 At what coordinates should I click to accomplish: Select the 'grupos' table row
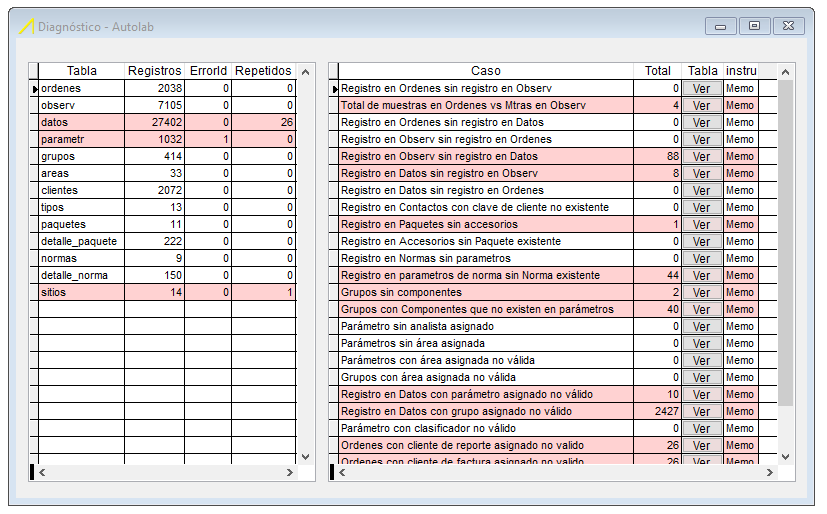click(167, 157)
